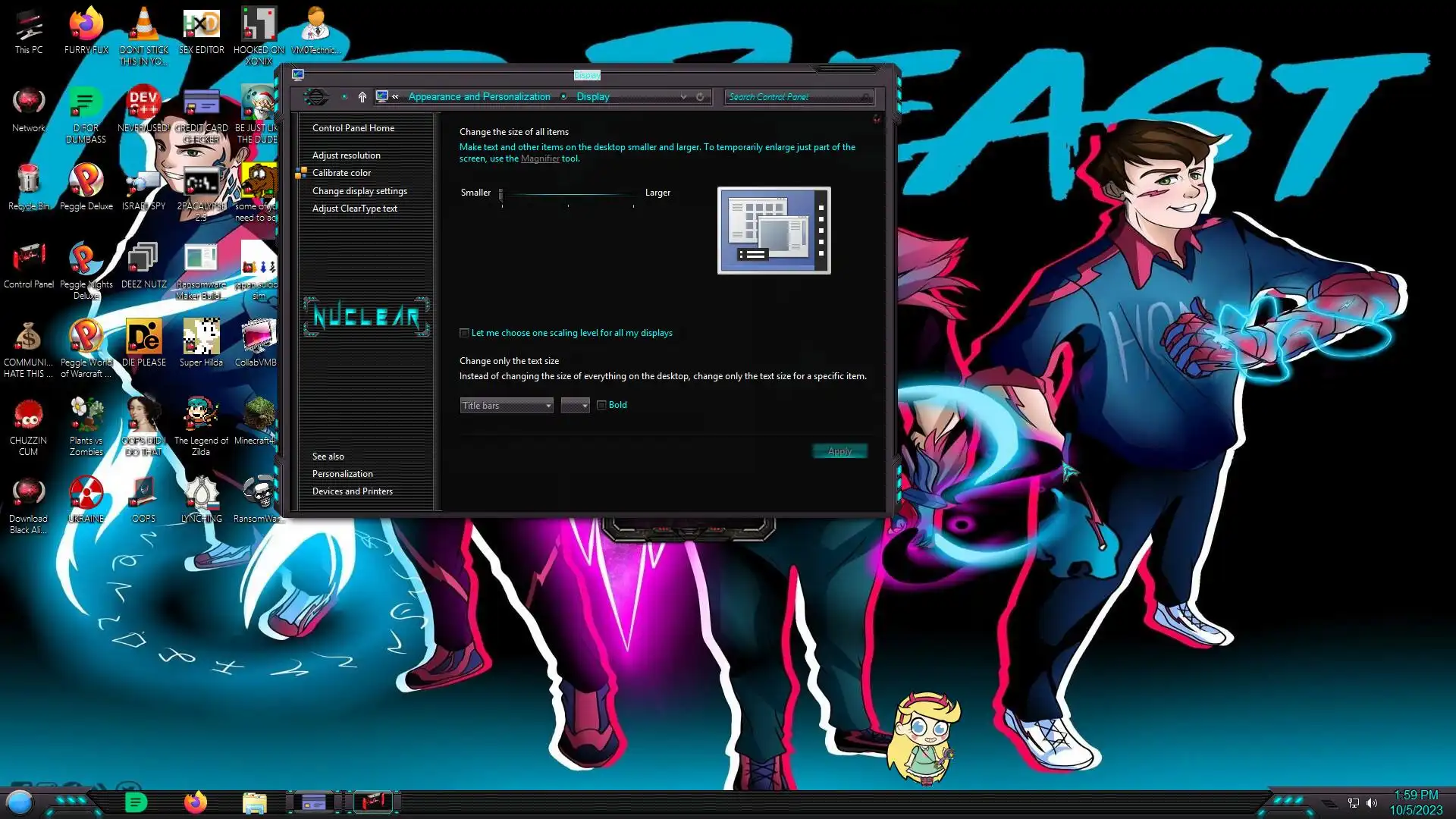Click the volume speaker tray icon
The image size is (1456, 819).
point(1372,803)
